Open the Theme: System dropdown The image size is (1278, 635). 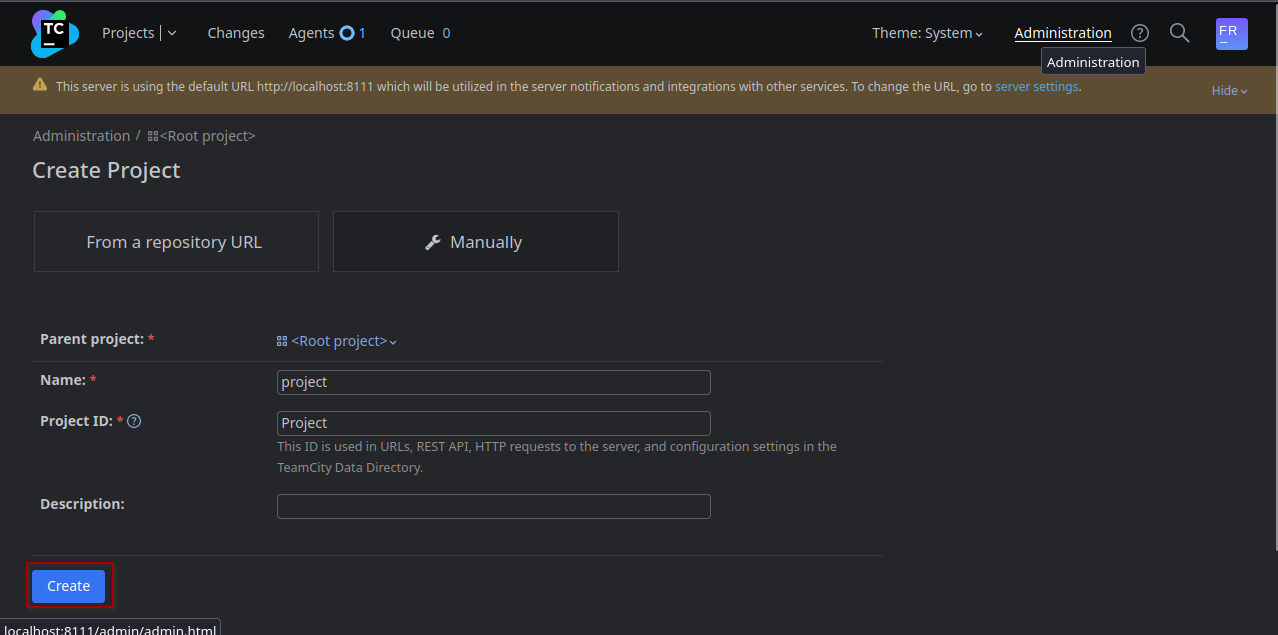pos(926,33)
